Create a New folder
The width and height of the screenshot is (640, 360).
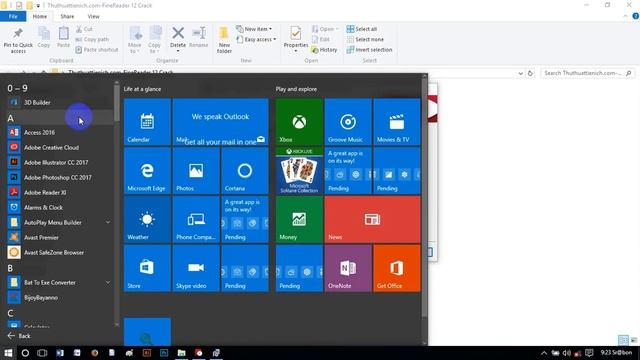(x=224, y=40)
